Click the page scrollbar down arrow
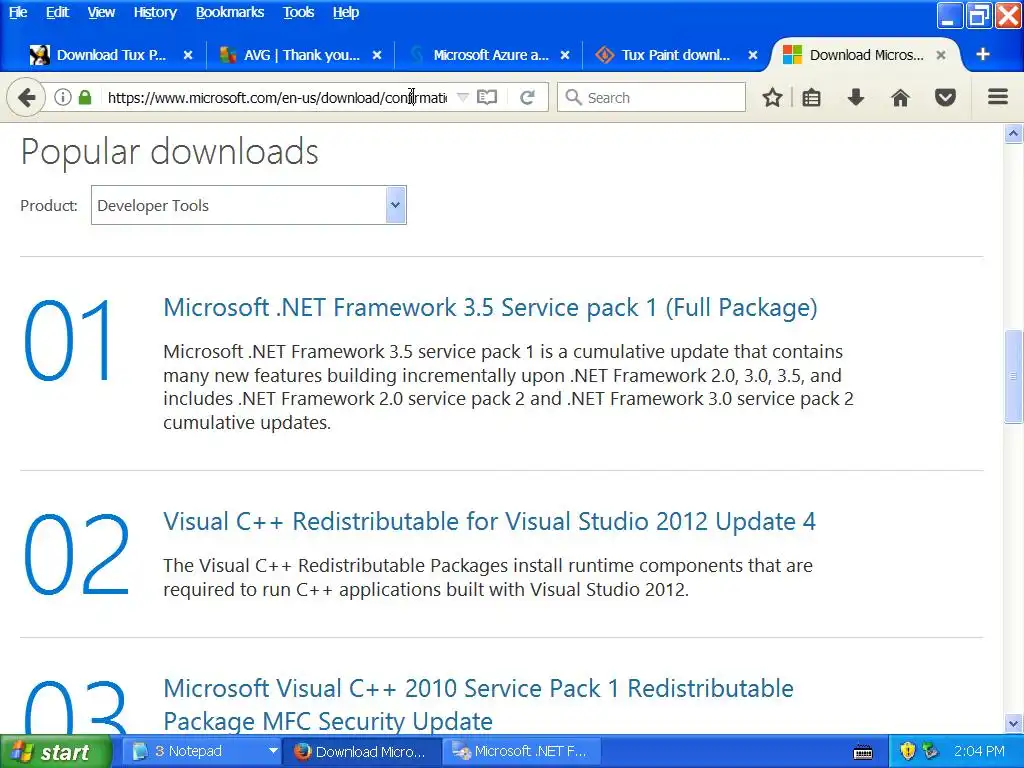Image resolution: width=1024 pixels, height=768 pixels. click(x=1013, y=724)
